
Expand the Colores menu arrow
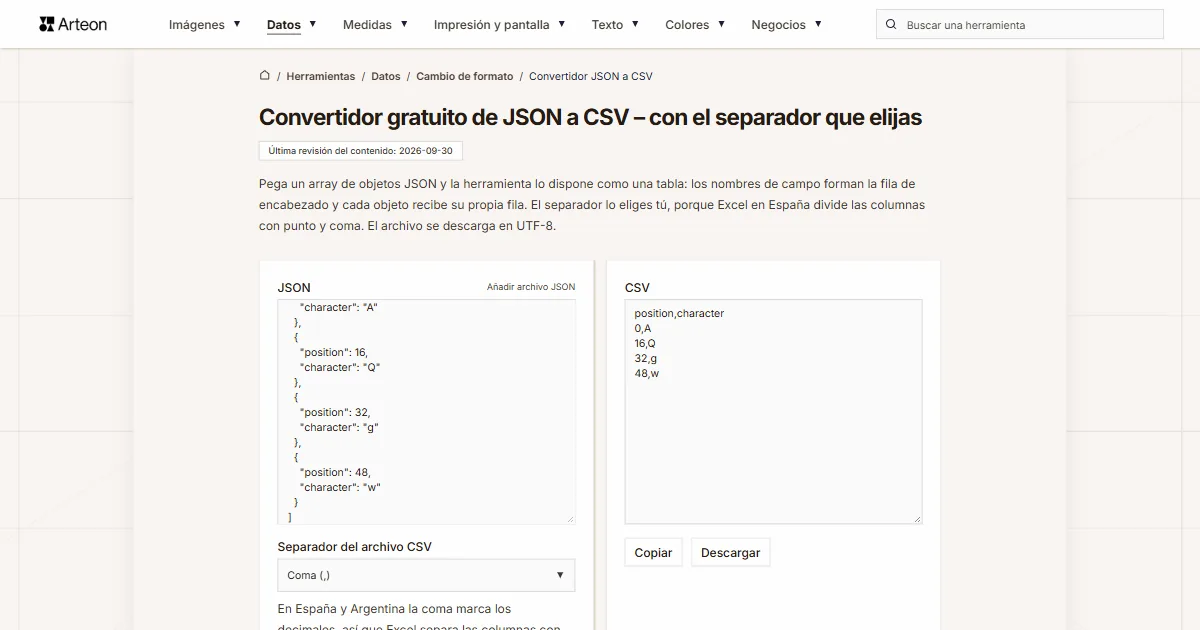pyautogui.click(x=721, y=23)
